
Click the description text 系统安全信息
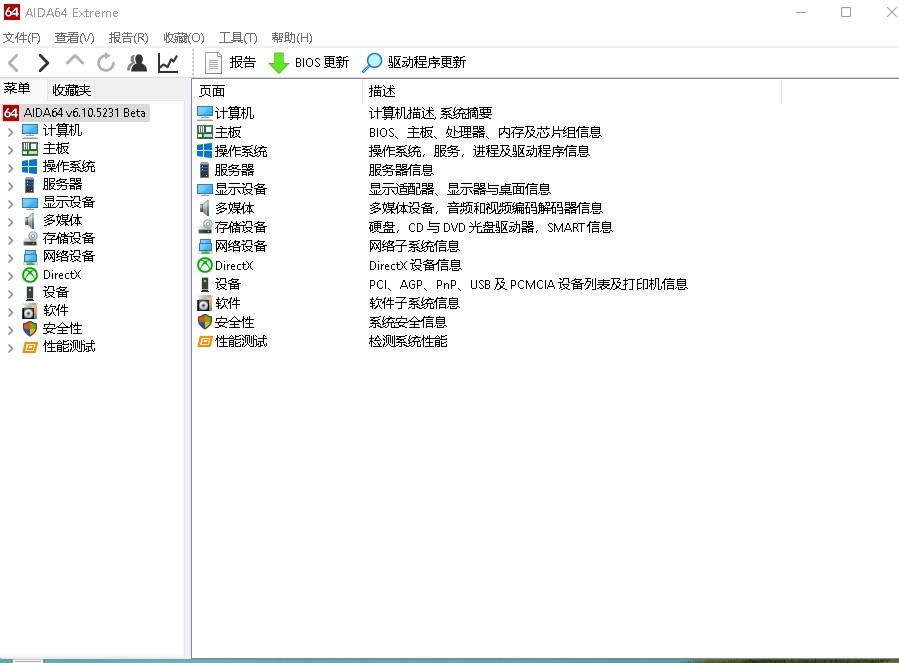(408, 322)
